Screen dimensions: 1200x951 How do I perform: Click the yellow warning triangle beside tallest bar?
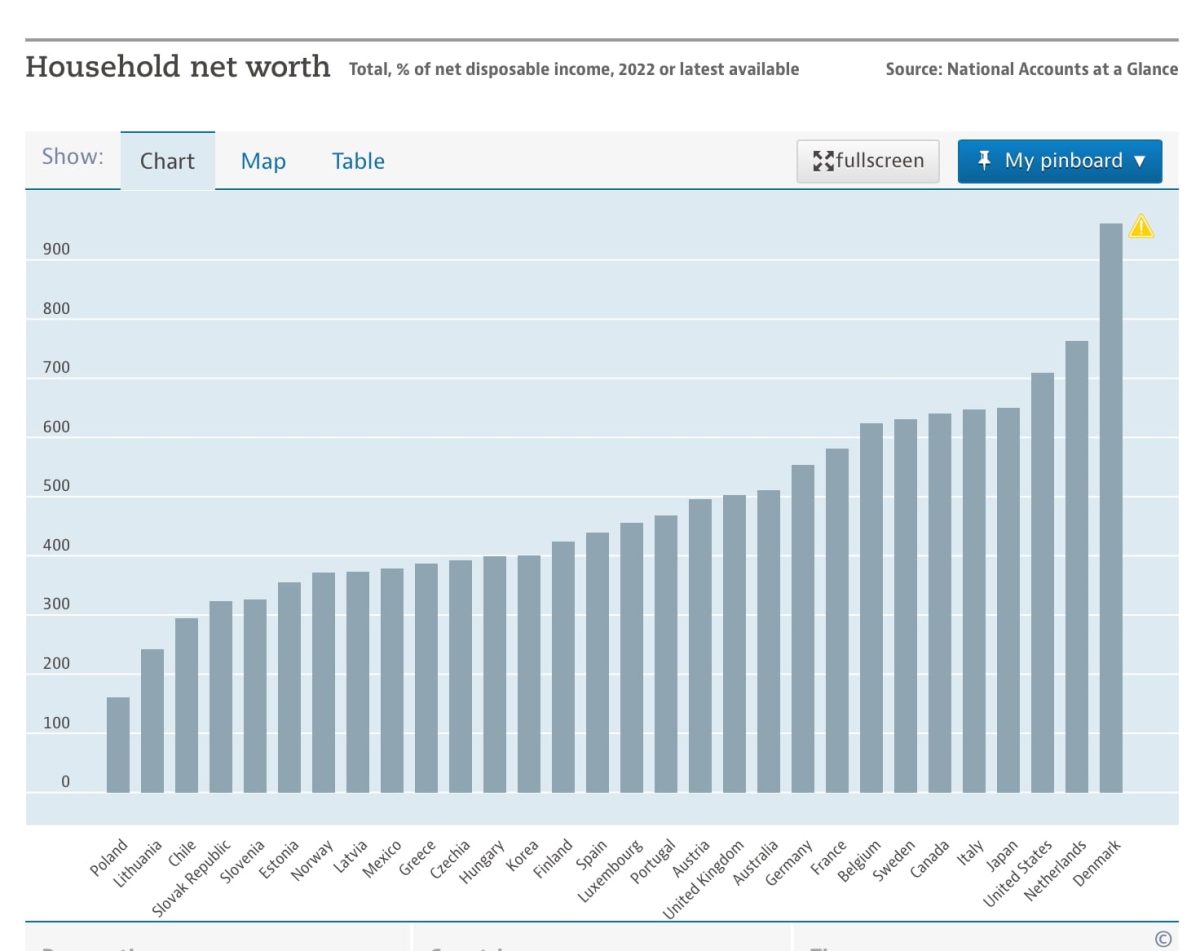coord(1140,226)
